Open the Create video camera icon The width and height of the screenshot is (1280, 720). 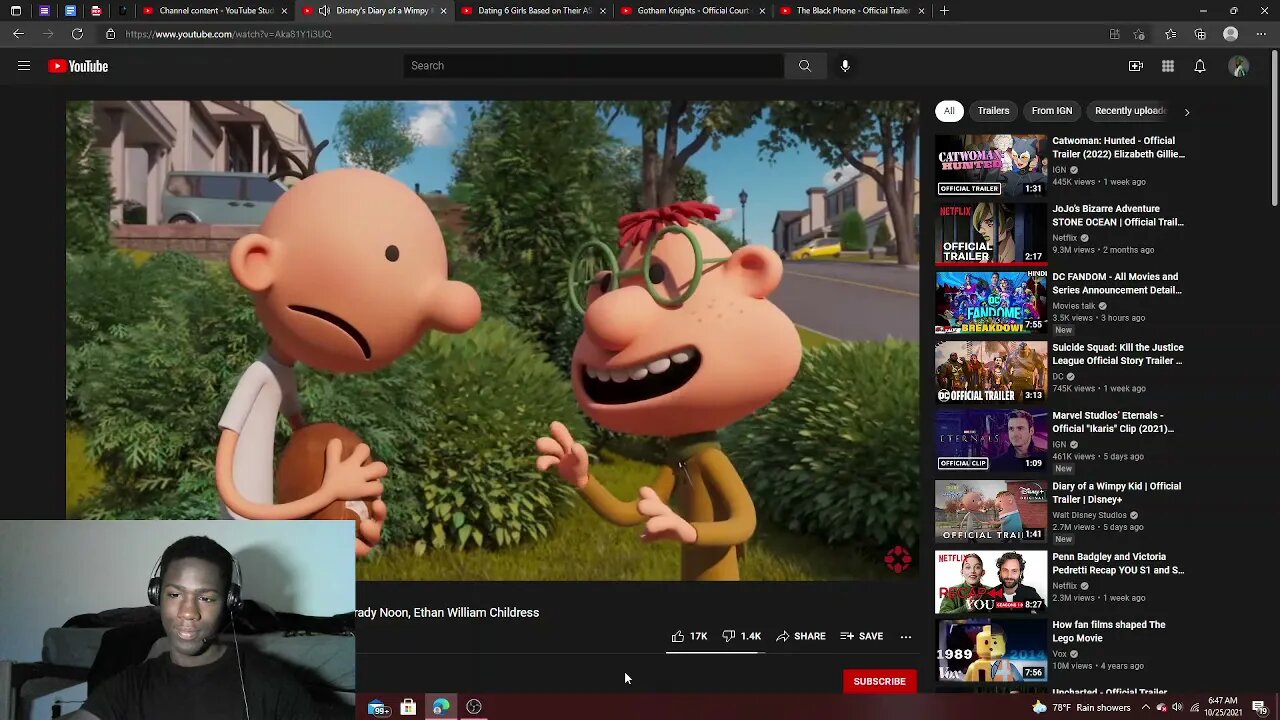[1135, 66]
